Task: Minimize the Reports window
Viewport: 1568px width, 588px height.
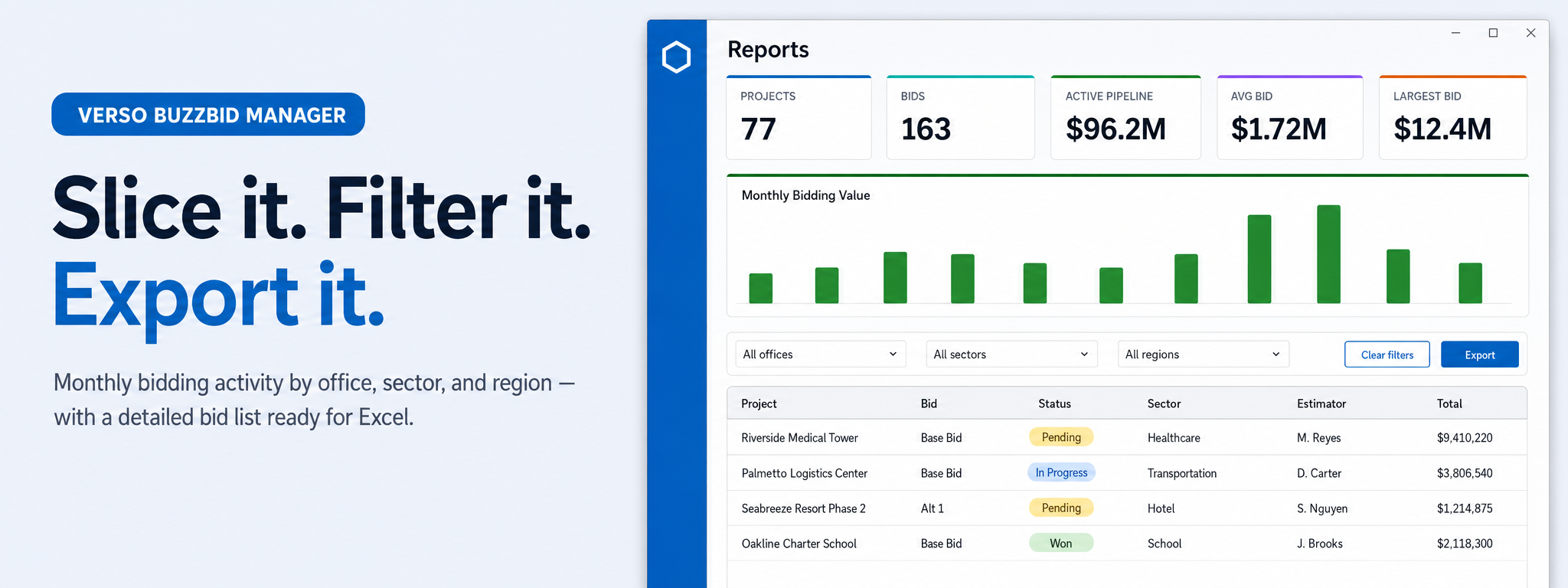Action: 1455,33
